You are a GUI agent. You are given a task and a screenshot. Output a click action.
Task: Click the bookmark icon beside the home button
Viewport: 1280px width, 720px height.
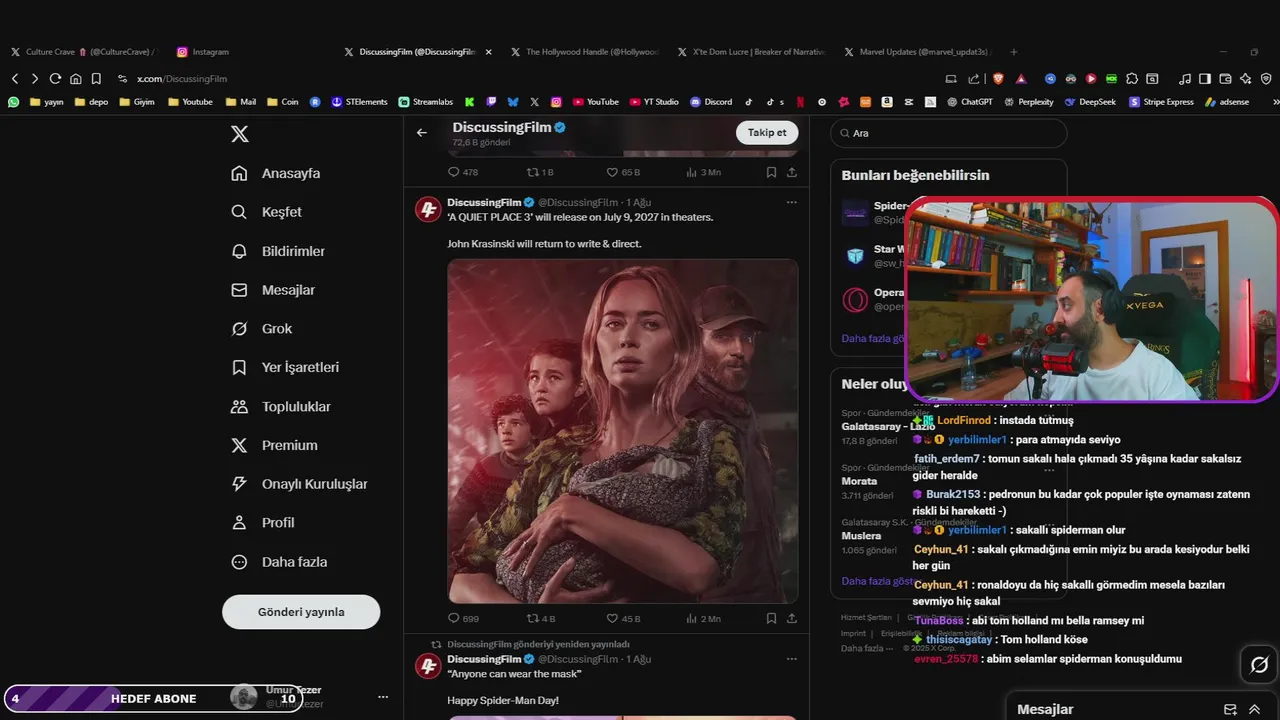pos(96,78)
